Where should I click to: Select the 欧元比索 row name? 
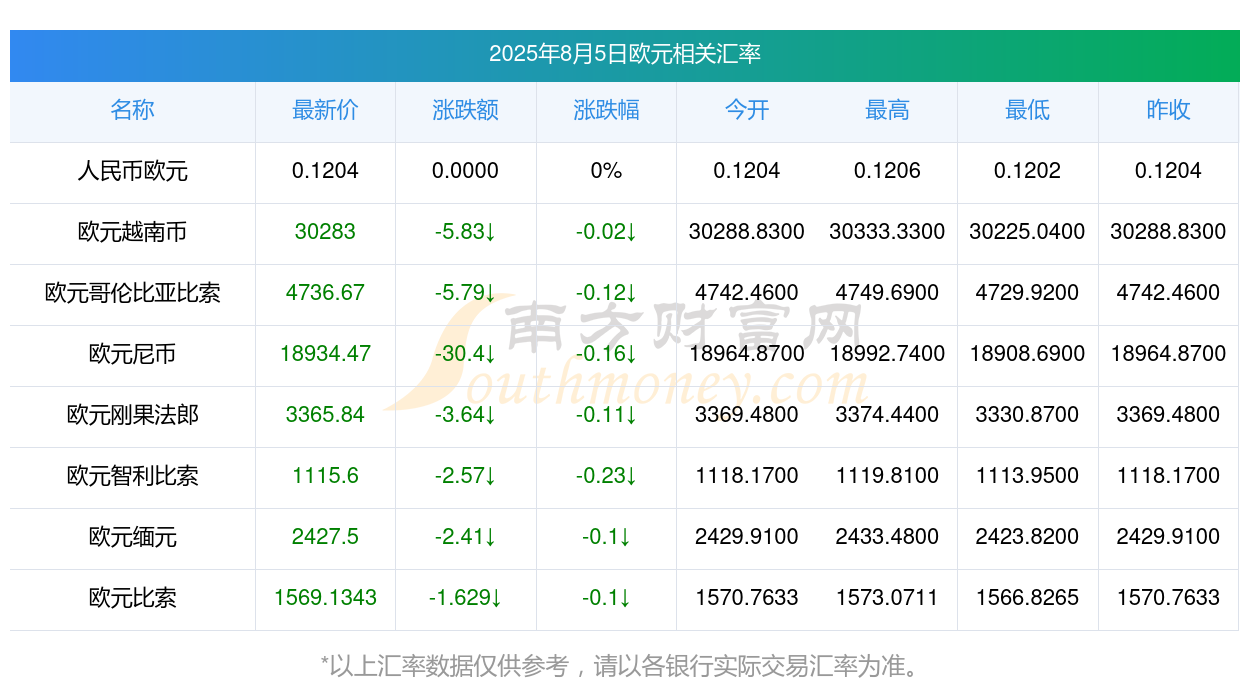(132, 598)
